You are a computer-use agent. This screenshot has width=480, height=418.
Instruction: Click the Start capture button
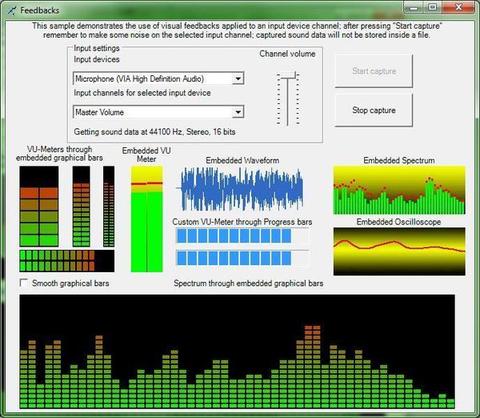click(x=374, y=71)
